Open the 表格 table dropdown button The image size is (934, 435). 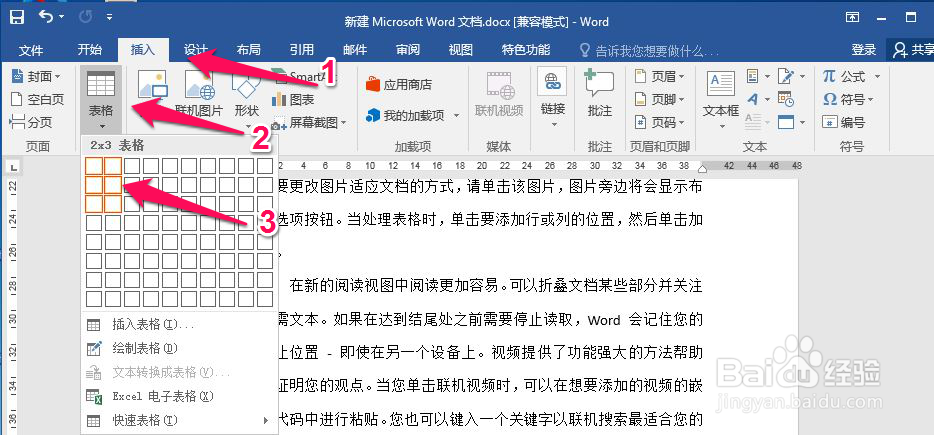pos(101,100)
